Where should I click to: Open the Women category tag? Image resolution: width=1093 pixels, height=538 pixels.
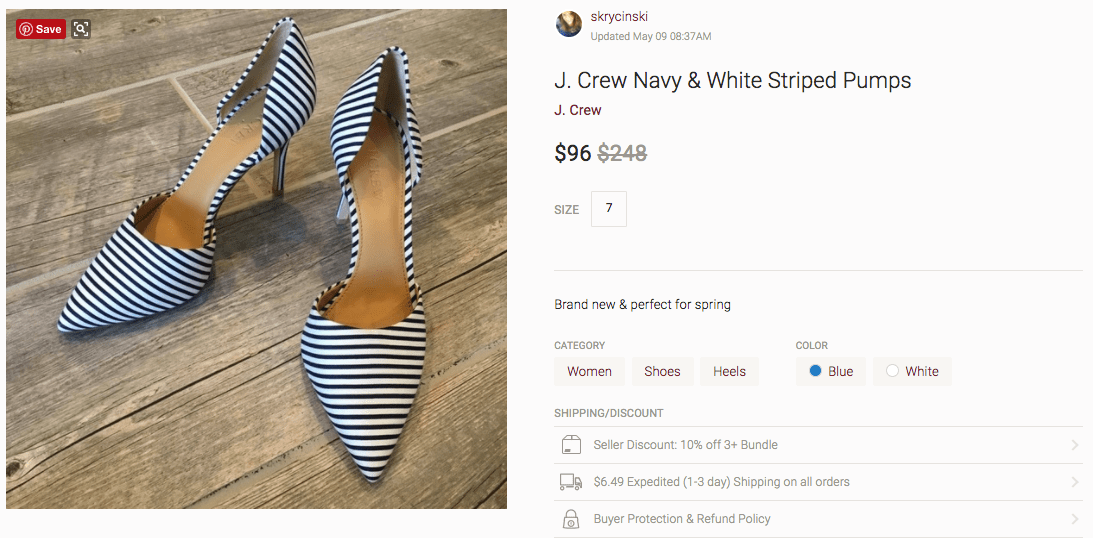(589, 371)
